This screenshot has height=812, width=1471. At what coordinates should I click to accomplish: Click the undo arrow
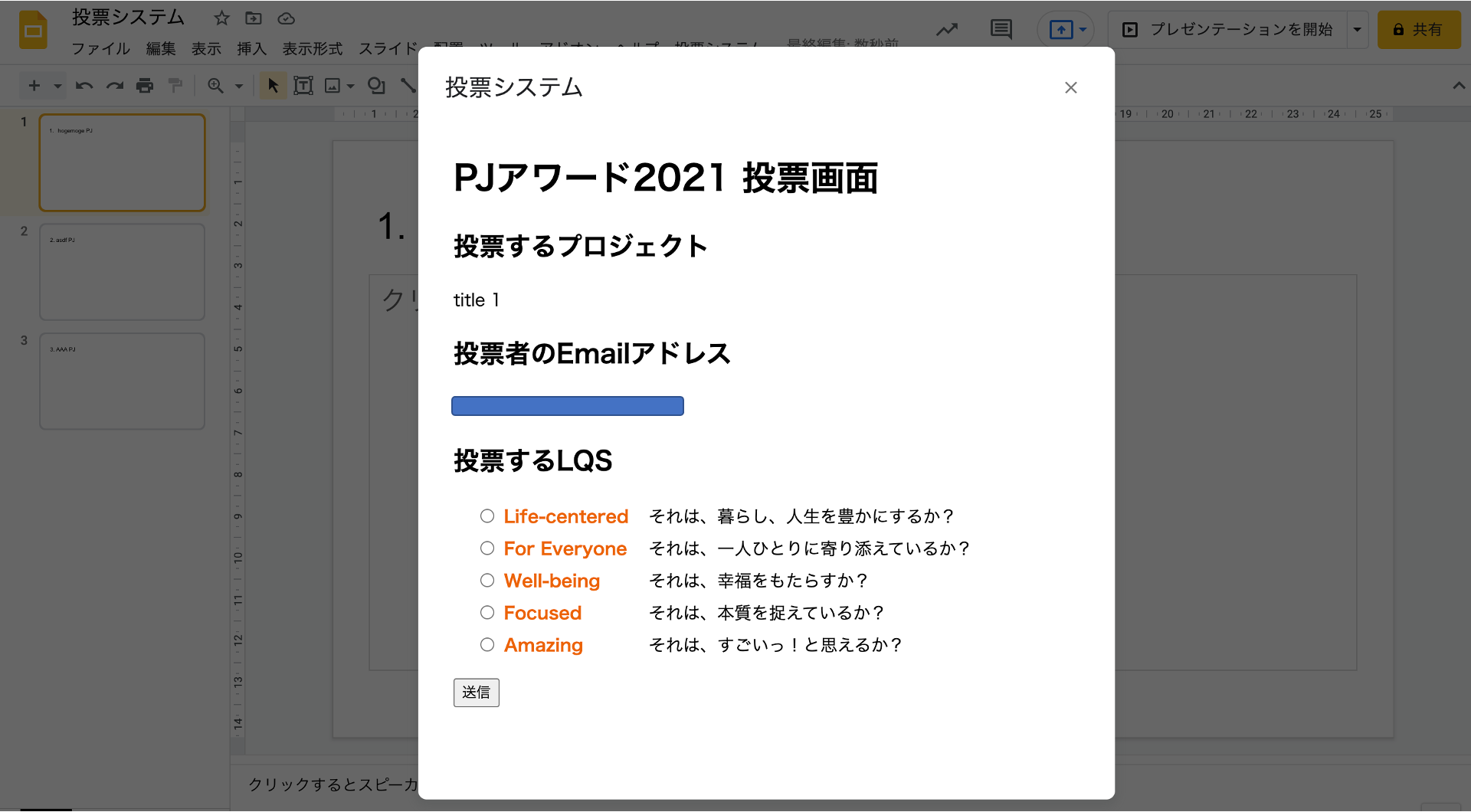click(x=84, y=86)
